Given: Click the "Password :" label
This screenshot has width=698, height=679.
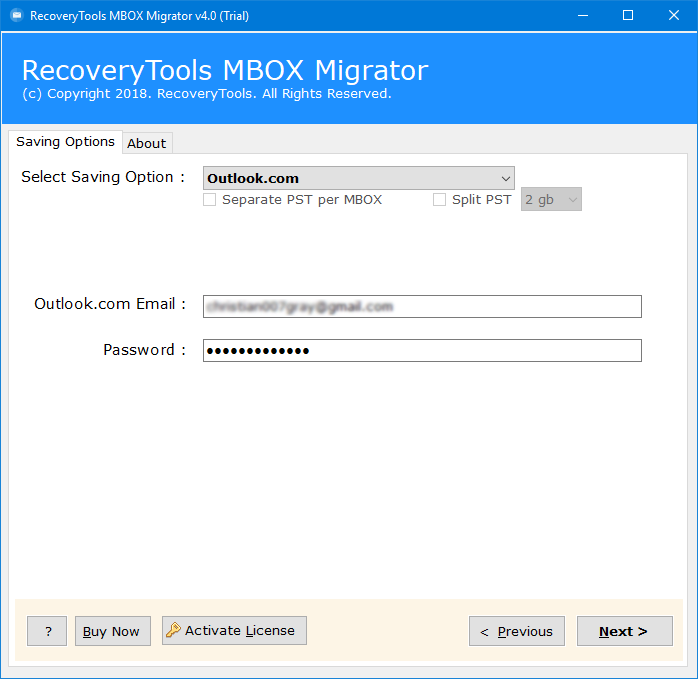Looking at the screenshot, I should click(145, 350).
